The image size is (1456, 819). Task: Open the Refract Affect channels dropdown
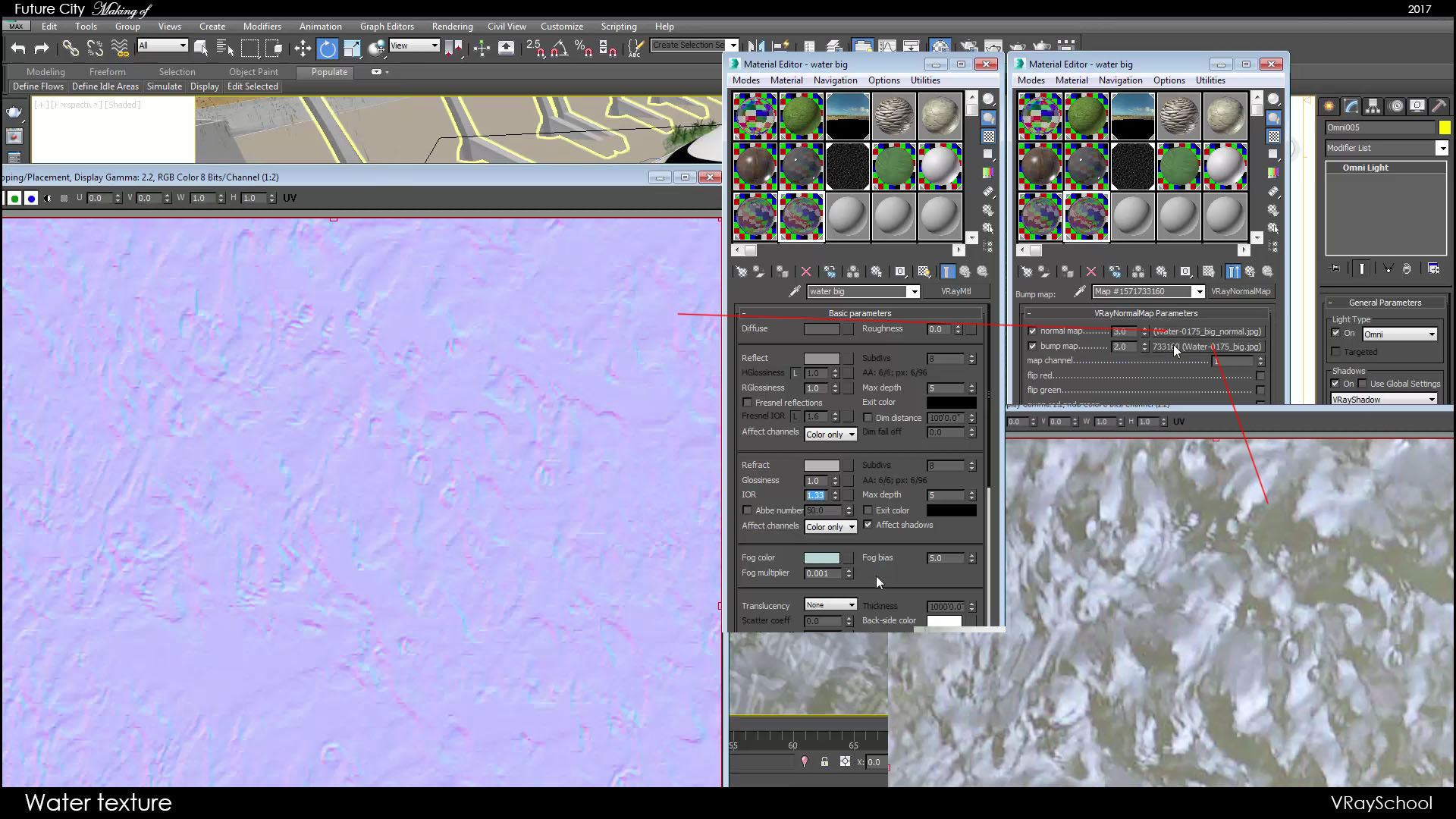click(830, 526)
